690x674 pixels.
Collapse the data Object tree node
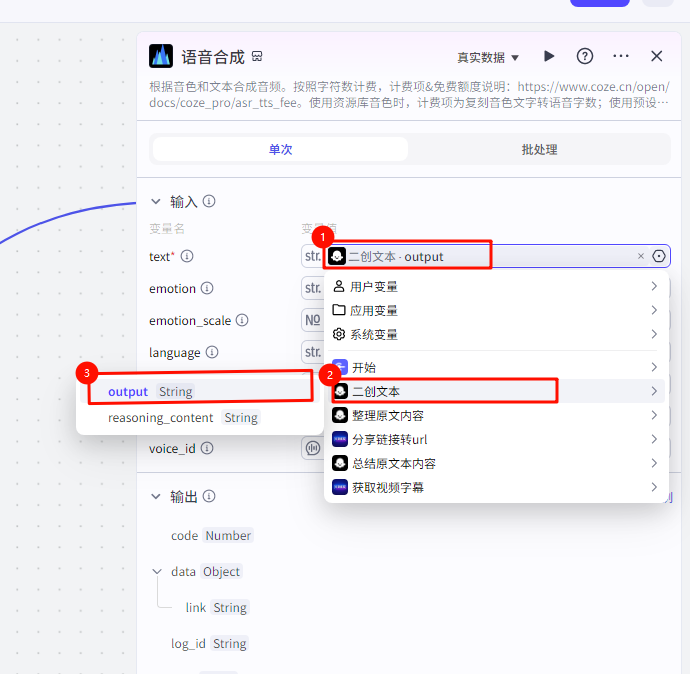pyautogui.click(x=157, y=572)
